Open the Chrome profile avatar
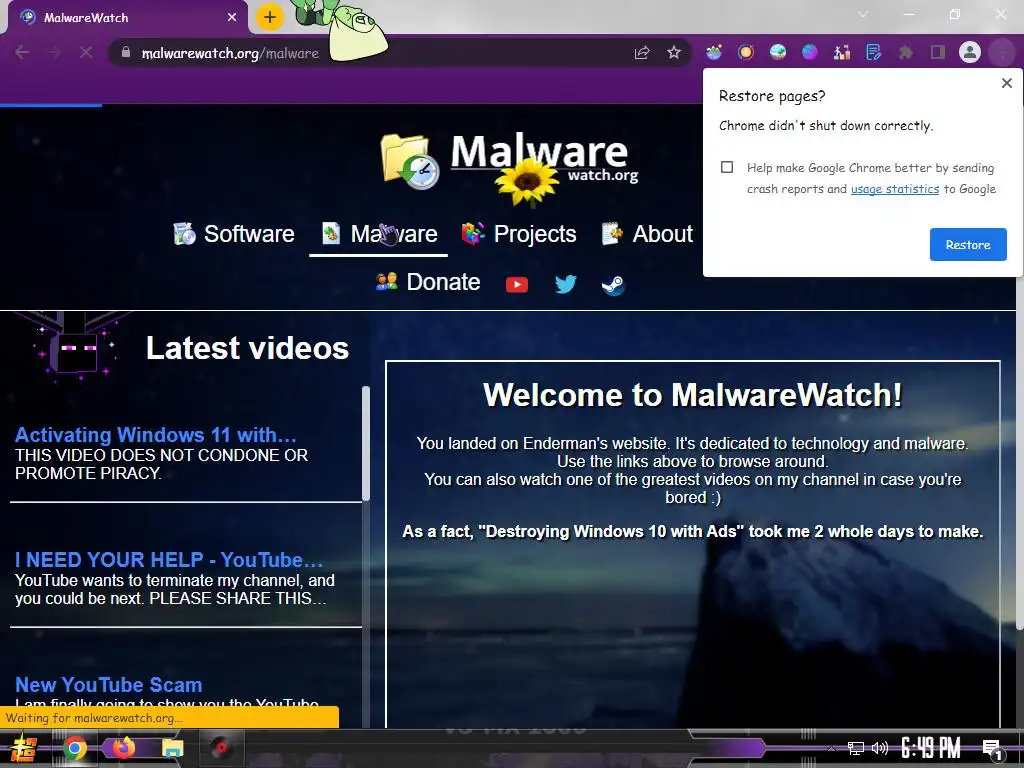1024x768 pixels. tap(970, 52)
